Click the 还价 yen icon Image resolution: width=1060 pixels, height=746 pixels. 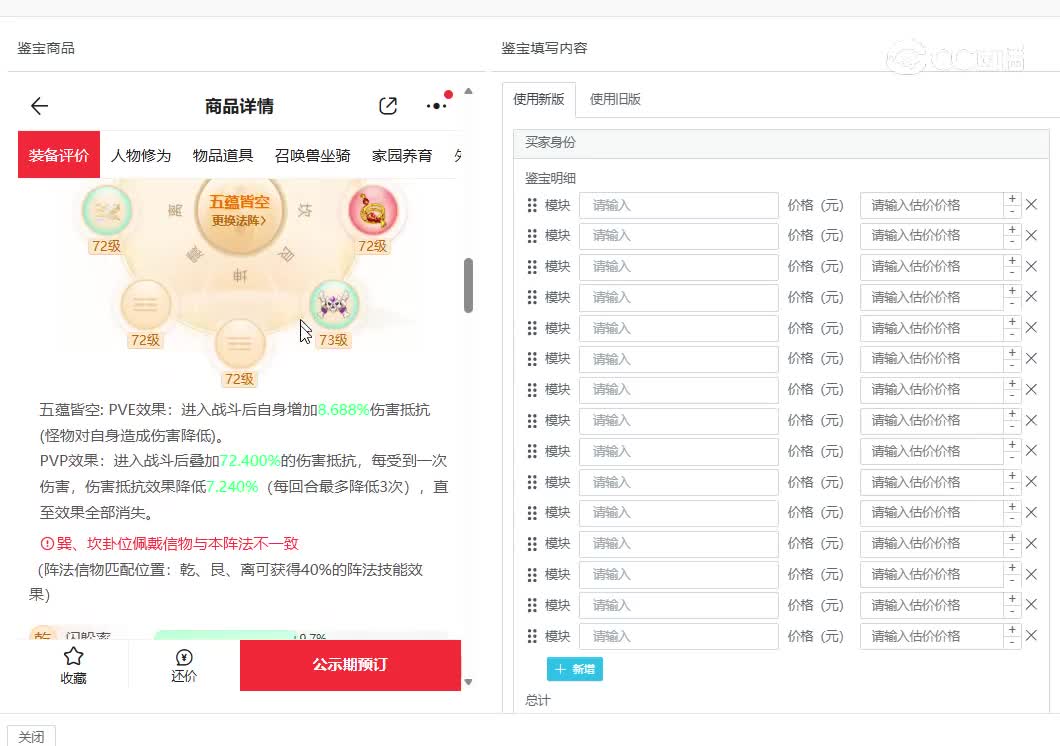[184, 657]
